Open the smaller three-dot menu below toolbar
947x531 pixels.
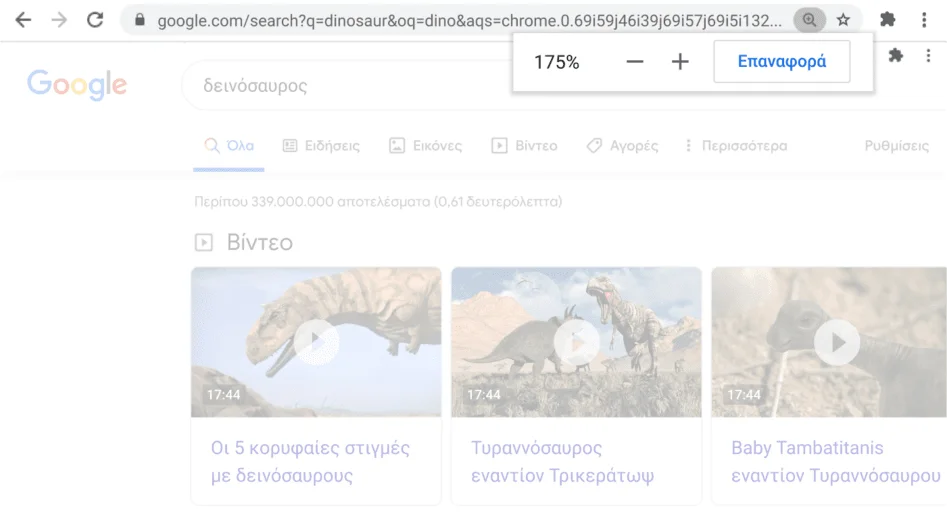(x=928, y=56)
